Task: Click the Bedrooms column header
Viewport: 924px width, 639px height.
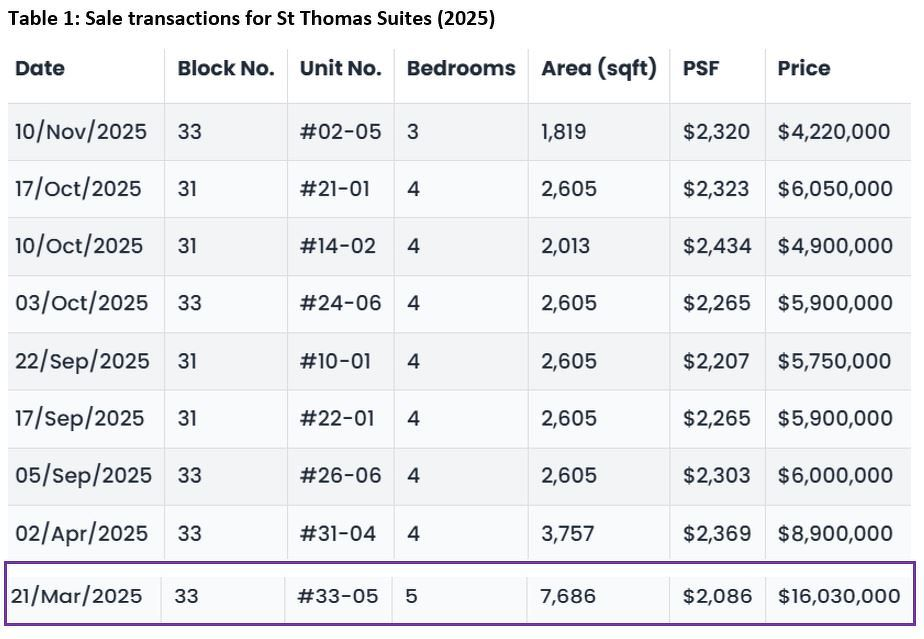Action: [x=460, y=69]
